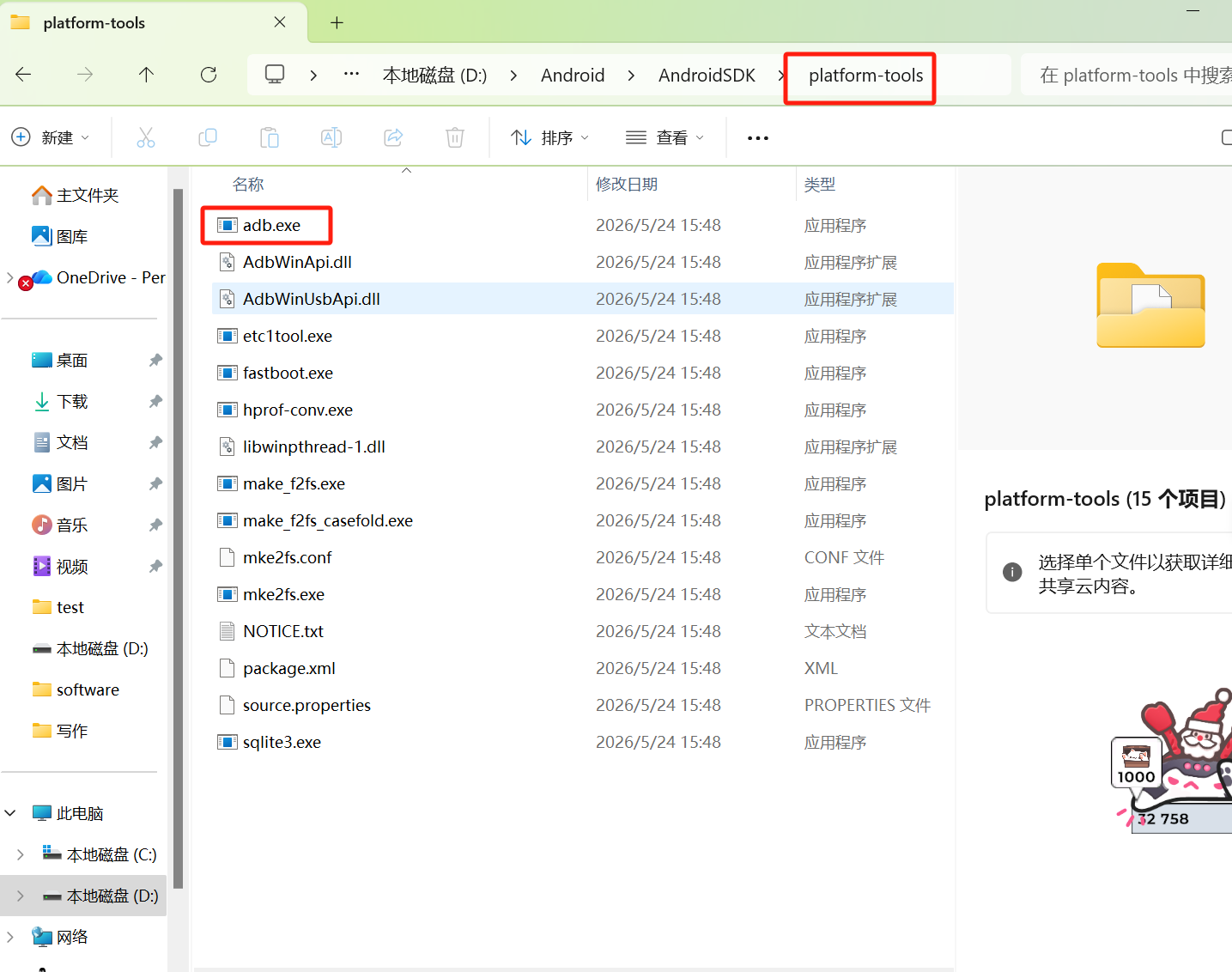Image resolution: width=1232 pixels, height=972 pixels.
Task: Select the adb.exe file
Action: point(582,225)
